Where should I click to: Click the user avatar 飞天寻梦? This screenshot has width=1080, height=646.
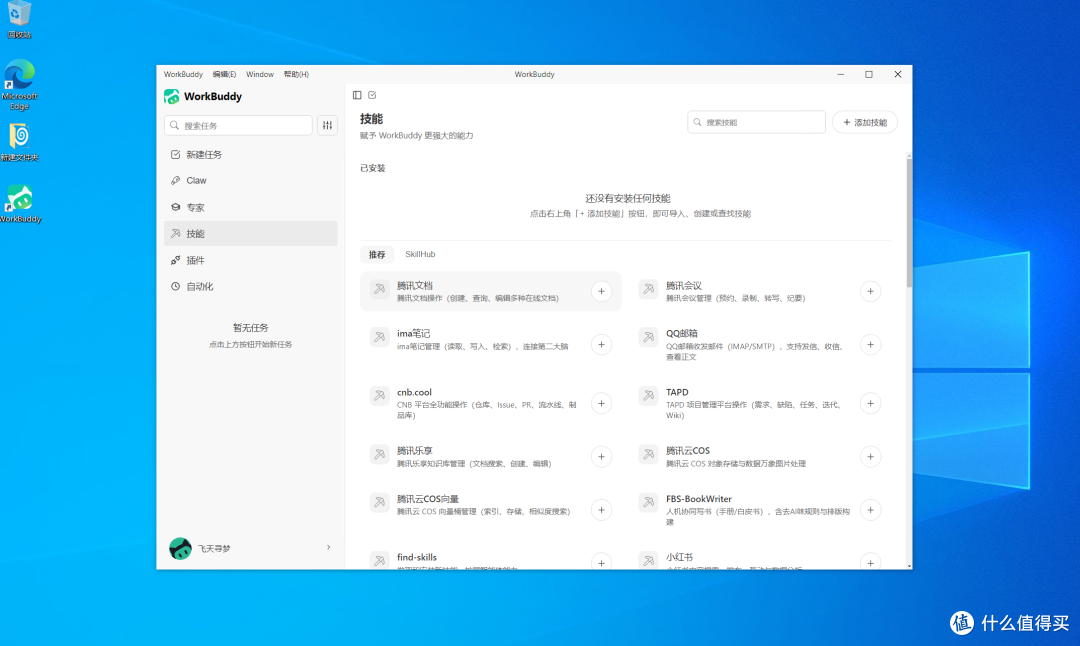point(180,548)
